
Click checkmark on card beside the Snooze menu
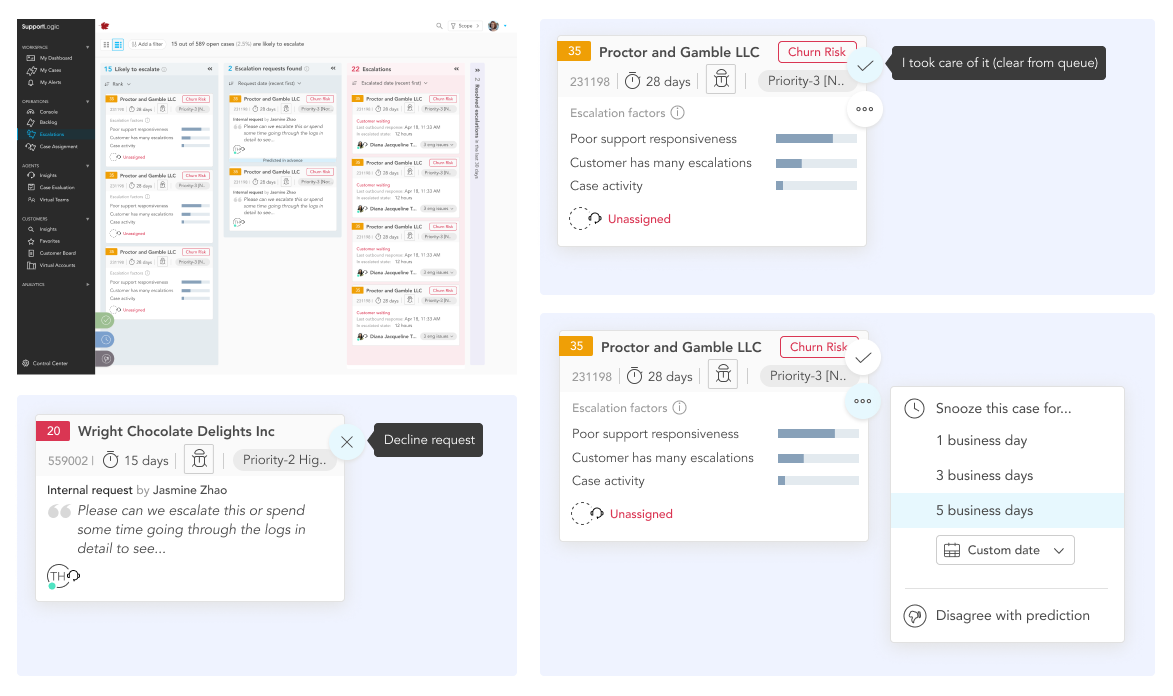tap(863, 358)
